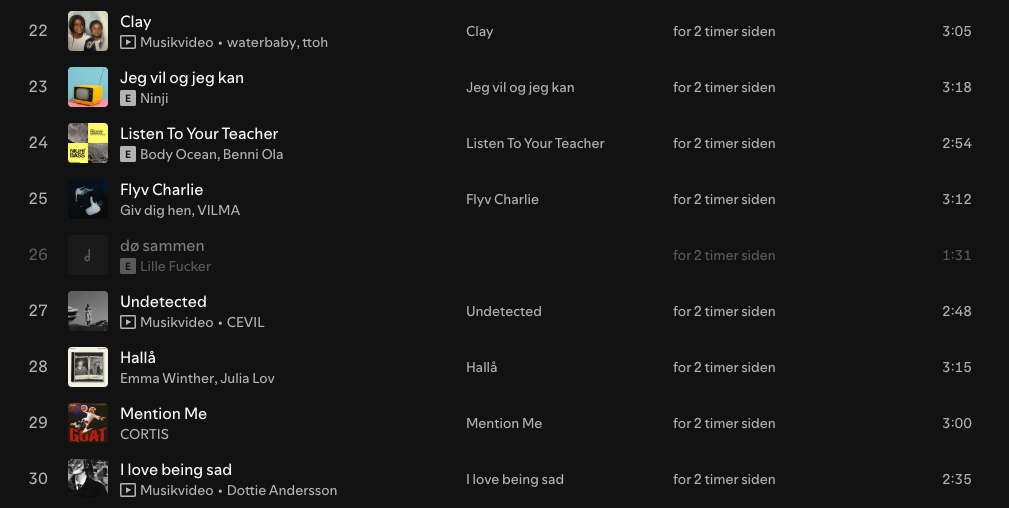Click the music video icon on Undetected
1009x508 pixels.
pos(127,322)
